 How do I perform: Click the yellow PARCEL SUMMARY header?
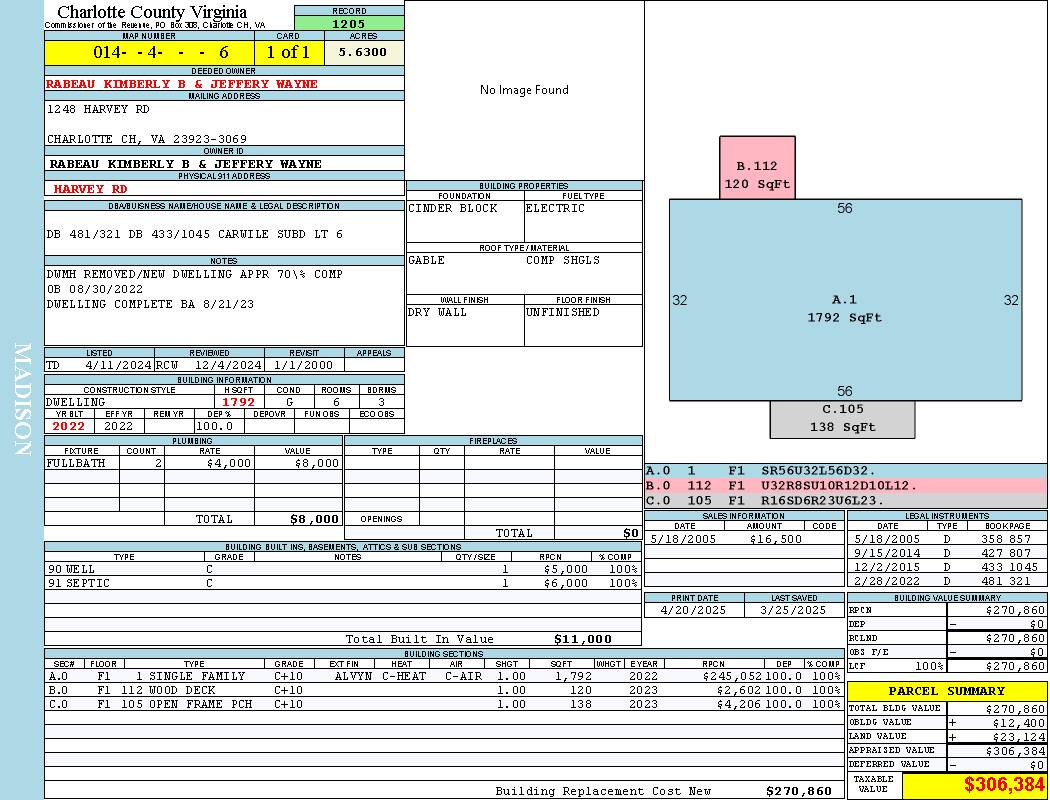[x=946, y=691]
